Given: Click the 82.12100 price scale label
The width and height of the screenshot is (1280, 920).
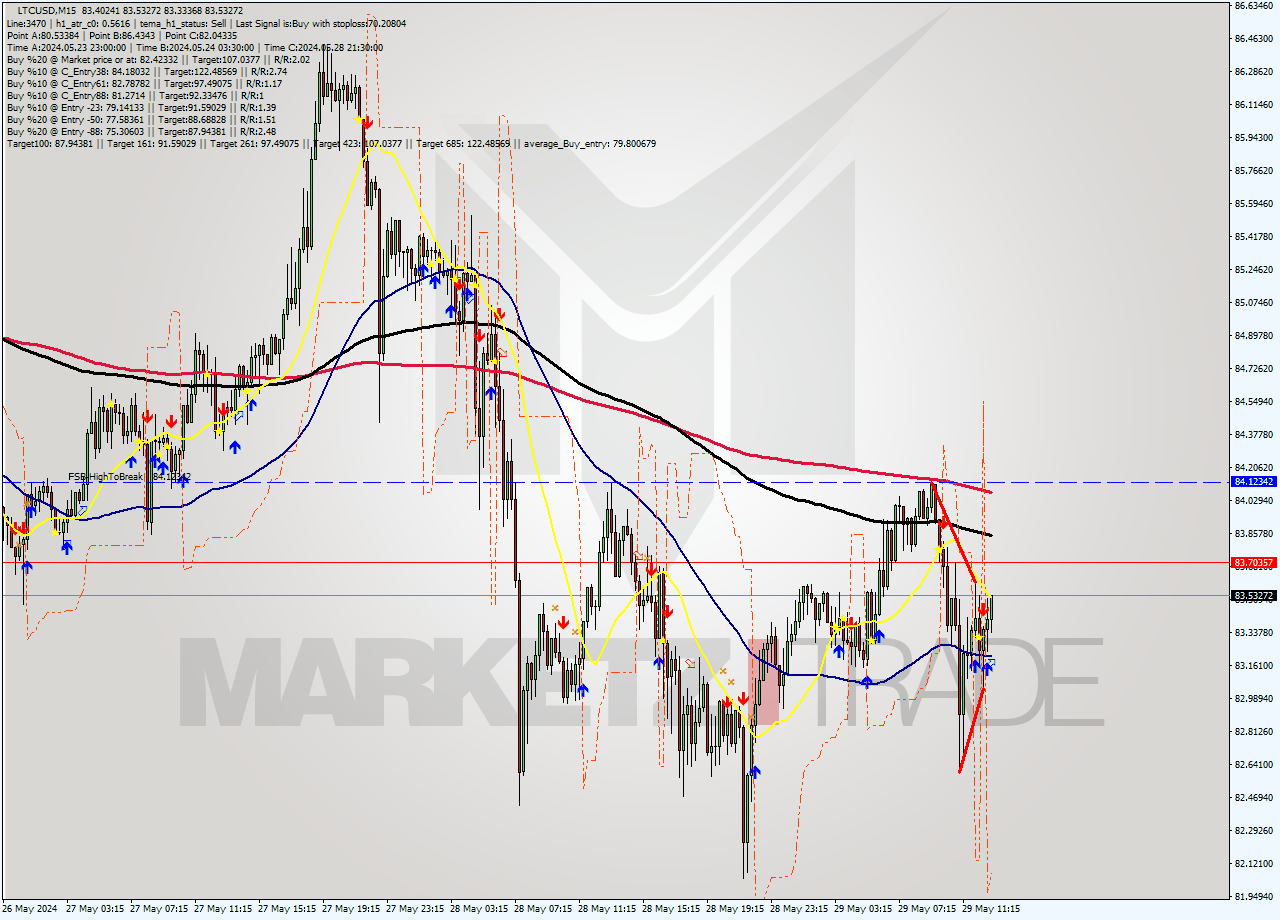Looking at the screenshot, I should coord(1254,864).
